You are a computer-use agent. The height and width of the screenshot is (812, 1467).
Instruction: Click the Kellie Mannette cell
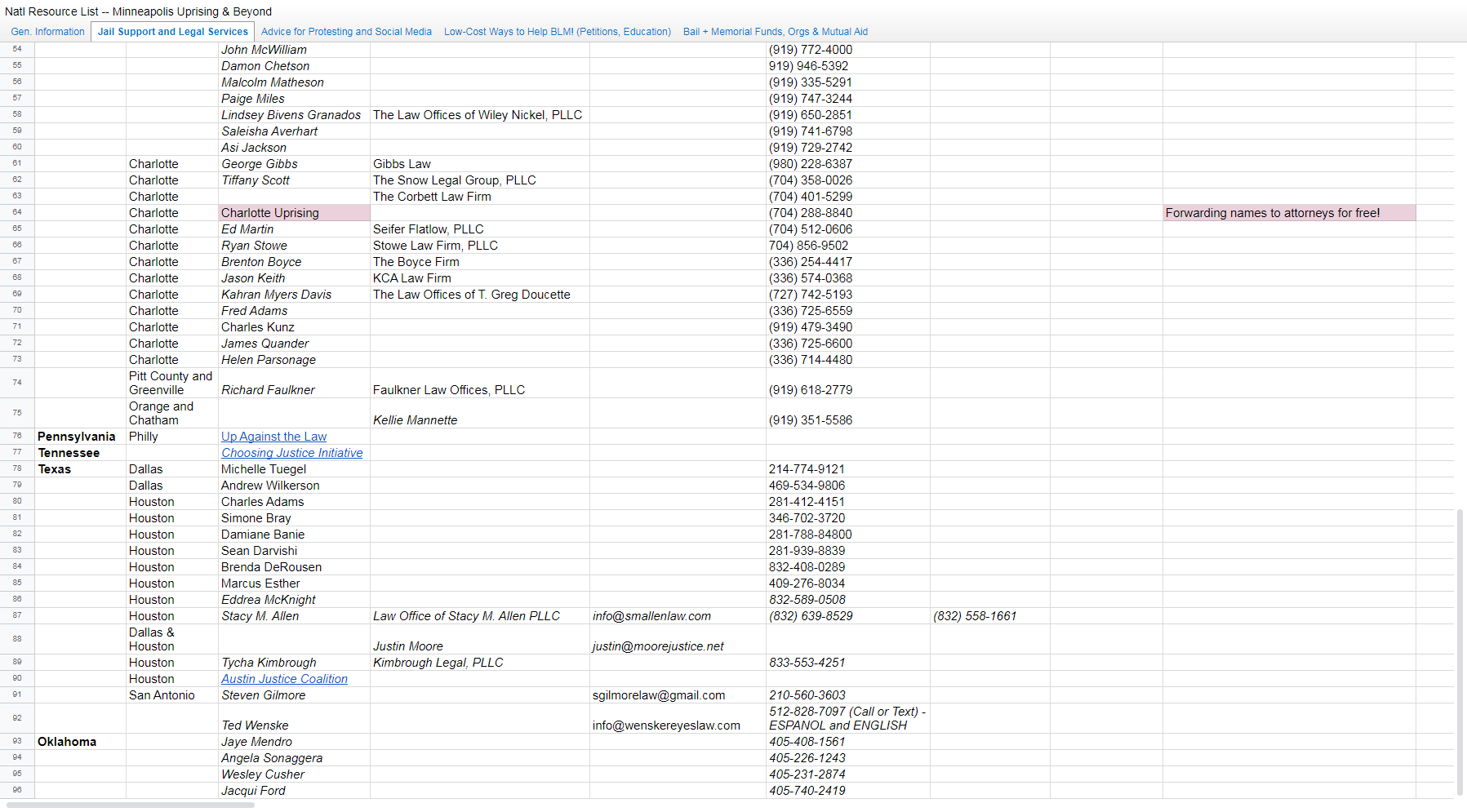pos(479,414)
